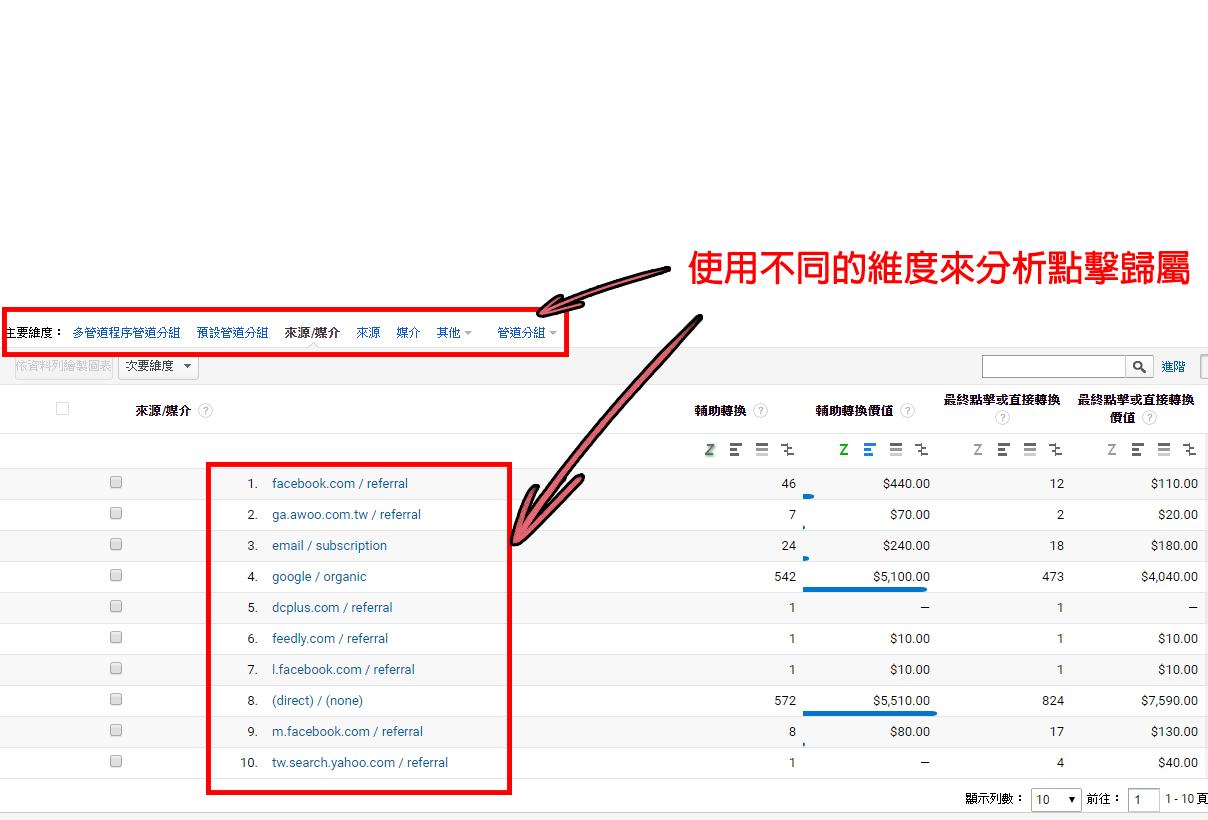Select the 多管道程序管道分組 primary dimension
Image resolution: width=1208 pixels, height=820 pixels.
[x=126, y=333]
